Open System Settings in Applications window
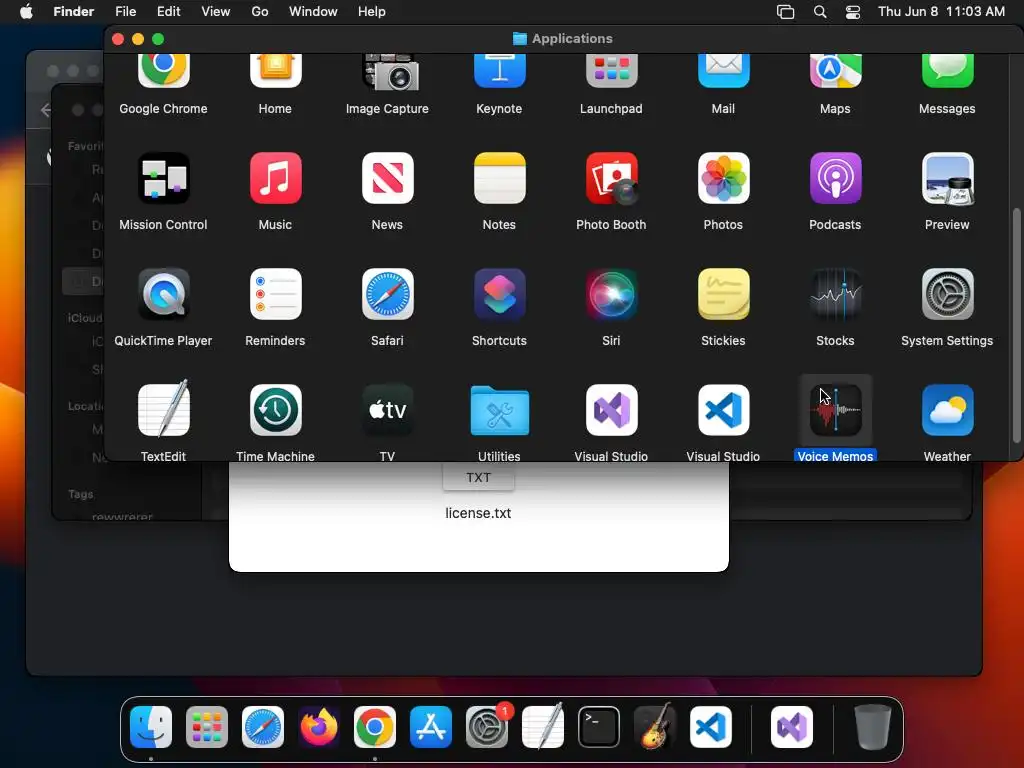 947,294
